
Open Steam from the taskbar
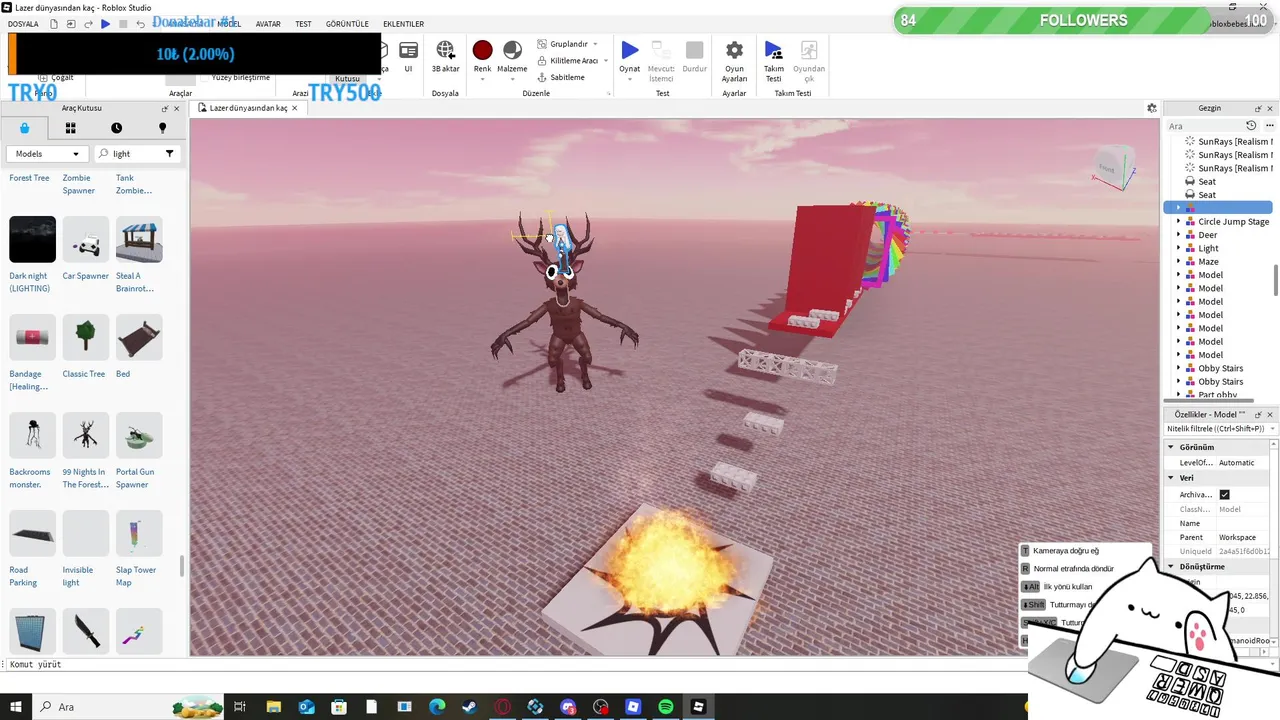469,707
